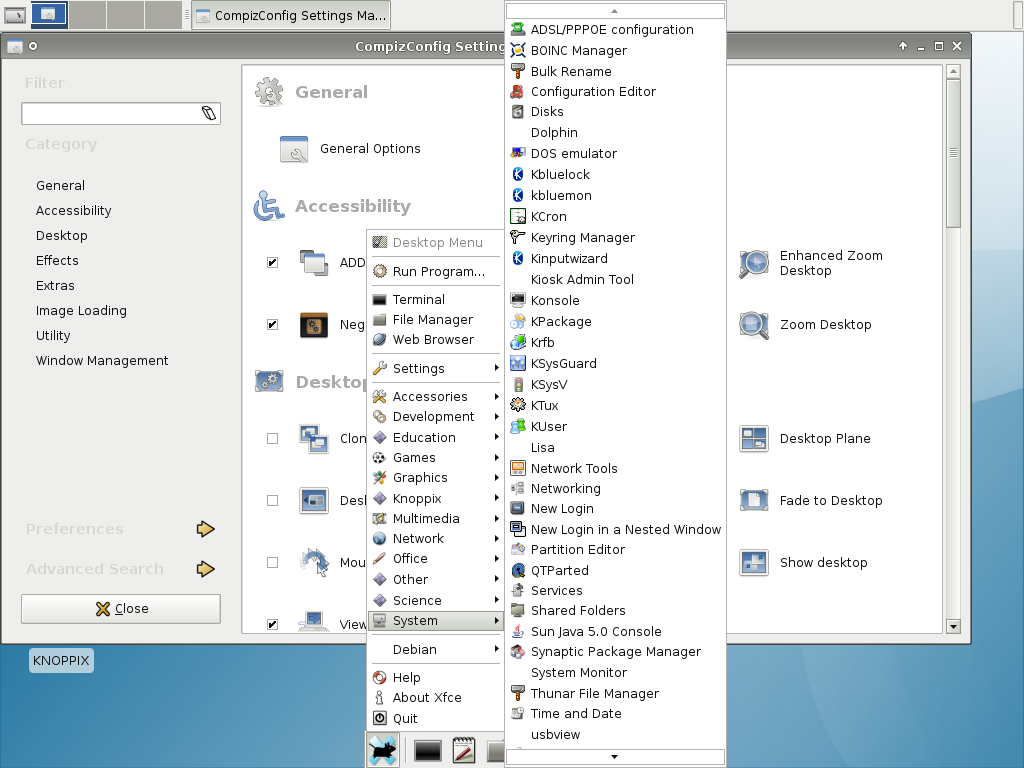The height and width of the screenshot is (768, 1024).
Task: Click the clear filter icon in Filter field
Action: tap(209, 113)
